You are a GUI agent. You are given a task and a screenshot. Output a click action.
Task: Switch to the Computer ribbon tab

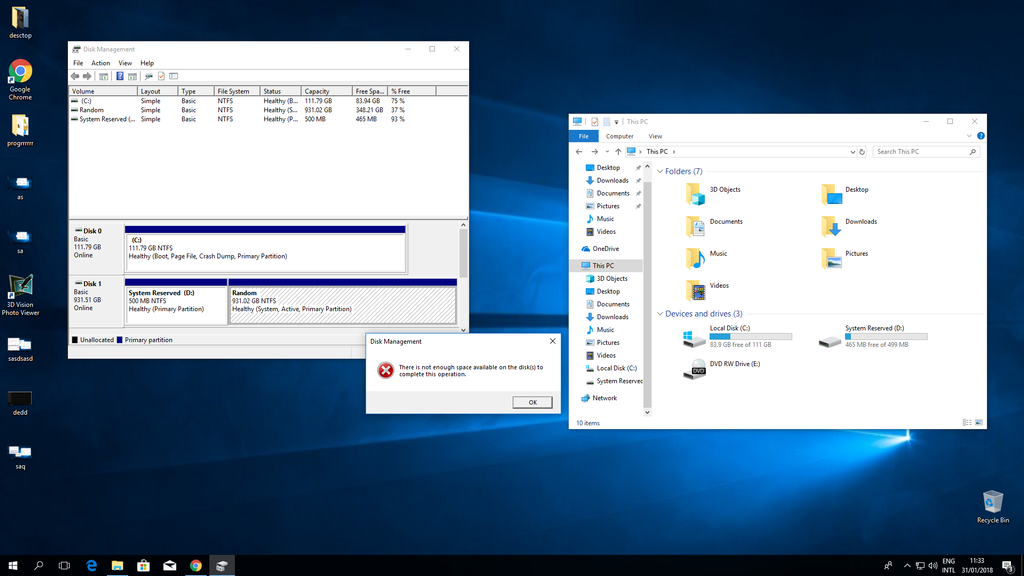tap(619, 136)
